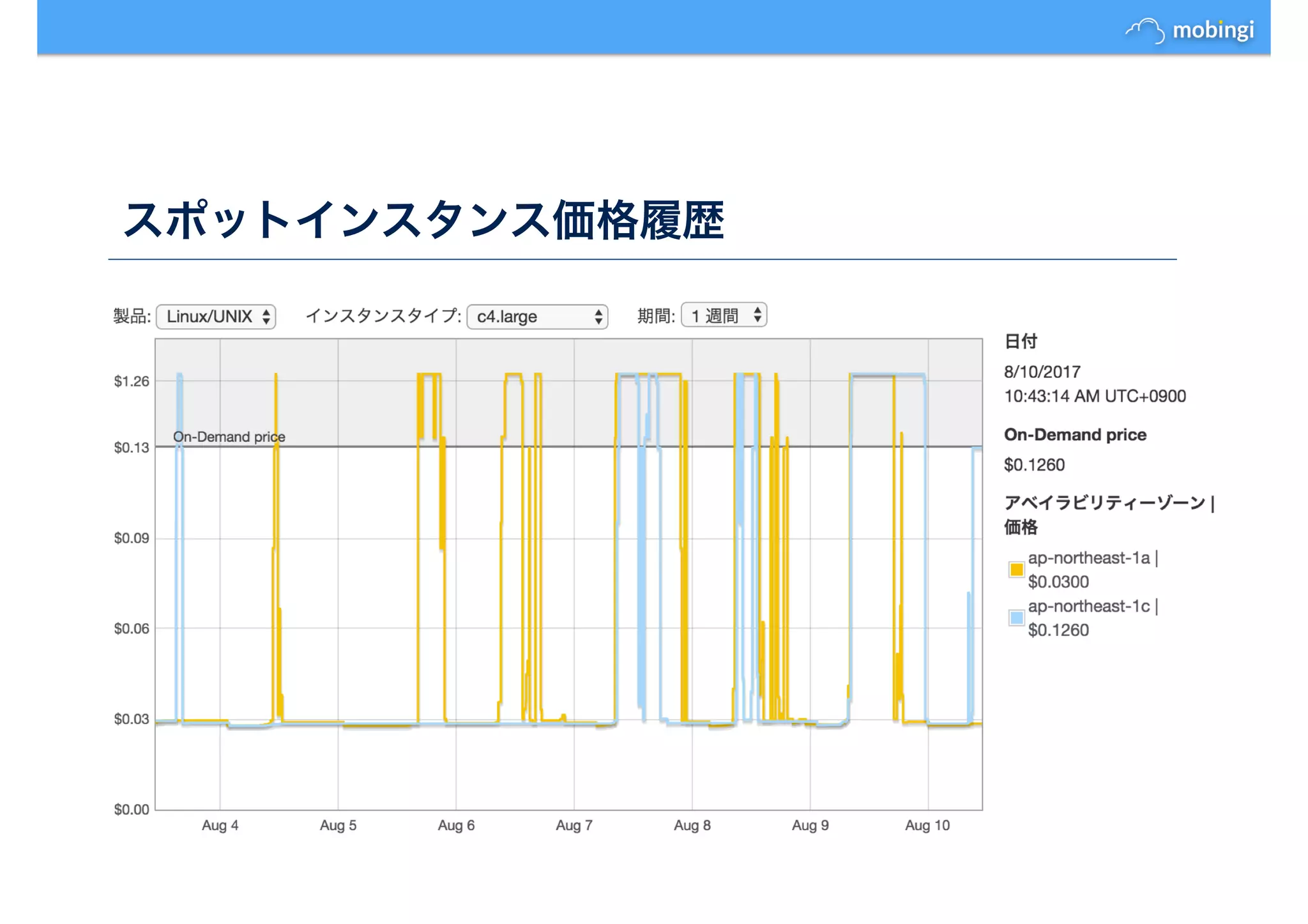Click the slide title スポットインスタンス価格履歴

pyautogui.click(x=423, y=220)
